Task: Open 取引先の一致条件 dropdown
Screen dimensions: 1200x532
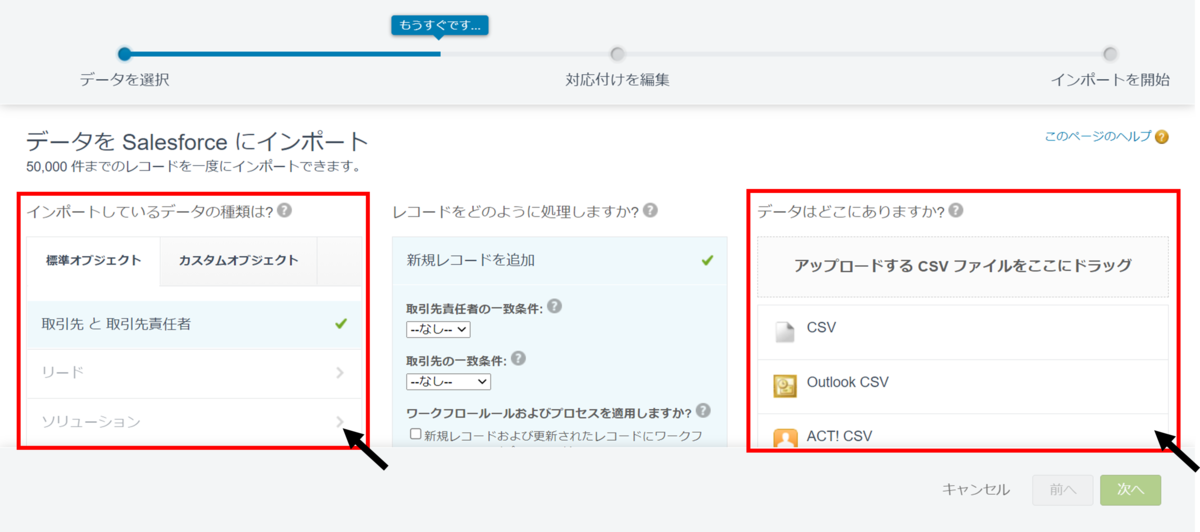Action: pos(448,381)
